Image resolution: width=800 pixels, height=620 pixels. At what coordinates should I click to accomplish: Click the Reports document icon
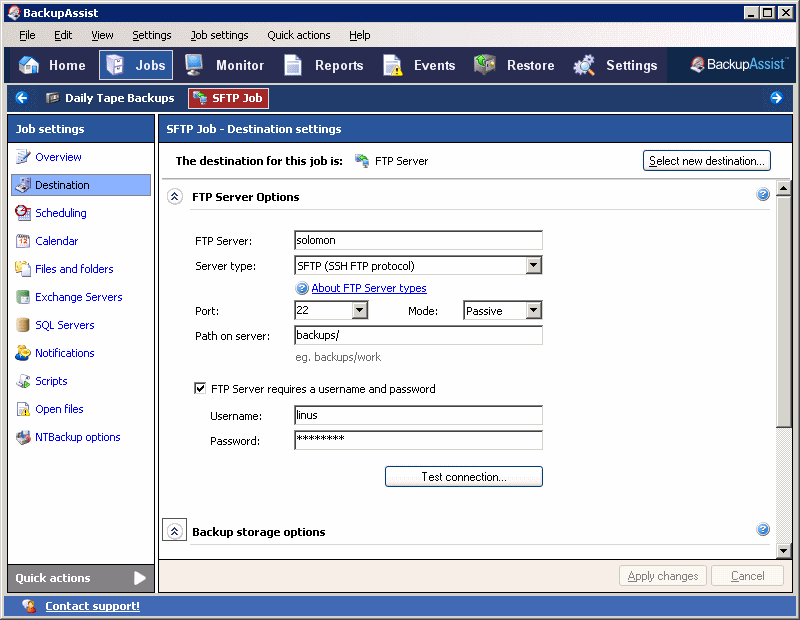pyautogui.click(x=293, y=65)
